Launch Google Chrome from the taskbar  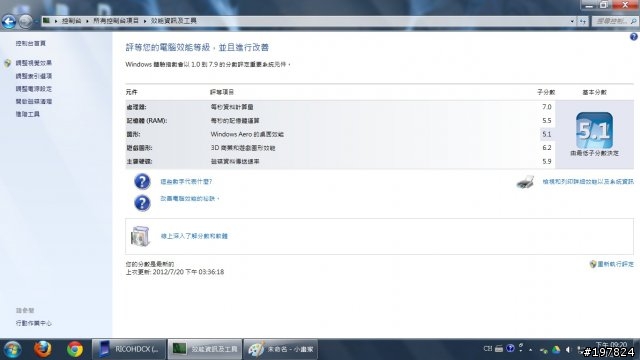point(75,349)
